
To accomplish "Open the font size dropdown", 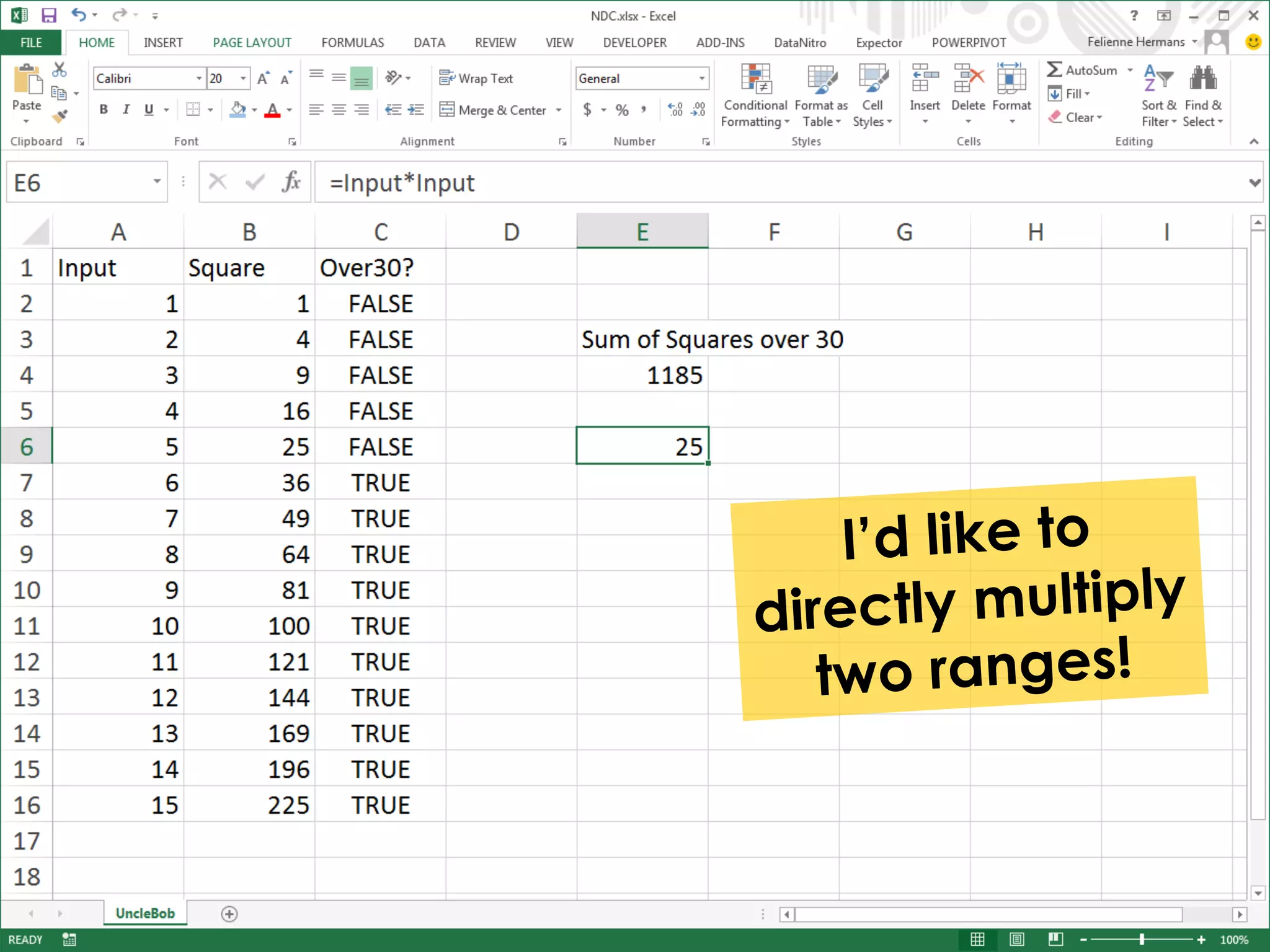I will point(243,79).
